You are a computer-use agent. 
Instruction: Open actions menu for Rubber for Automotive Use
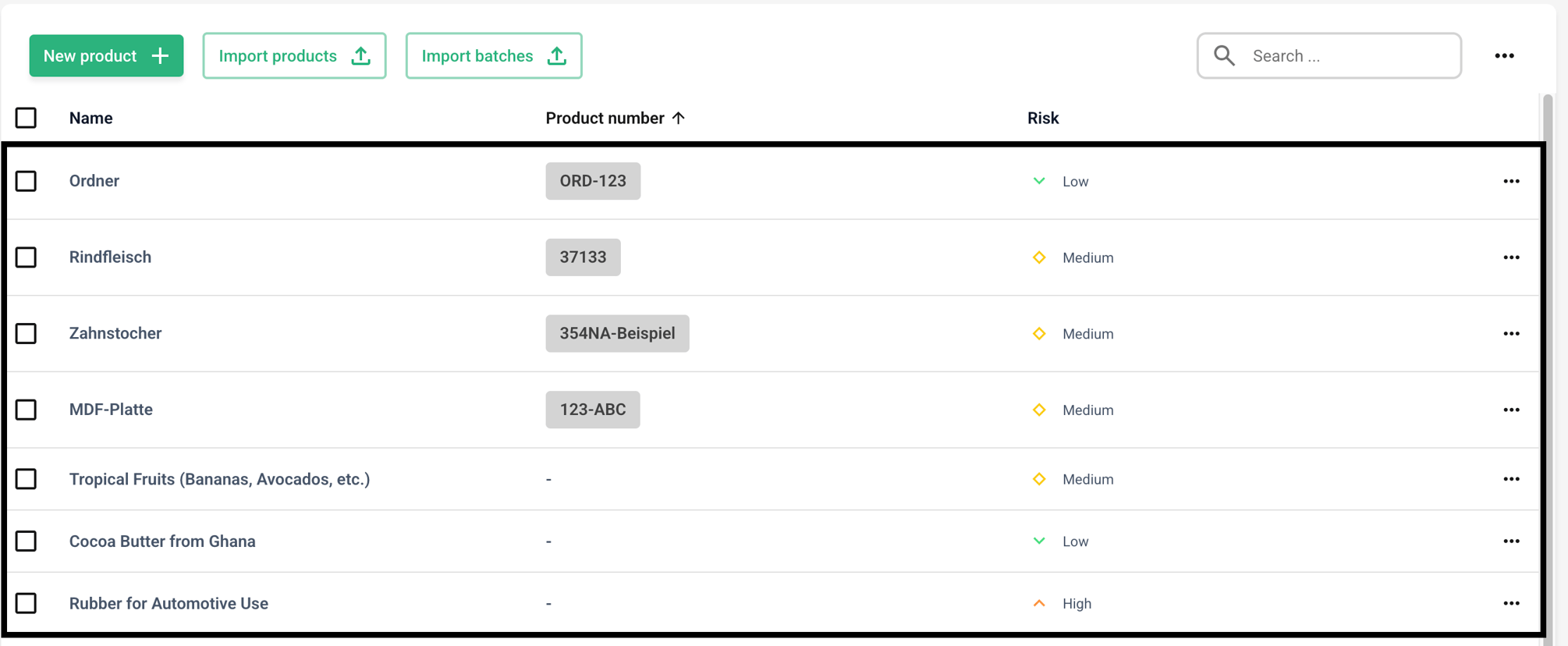click(x=1511, y=603)
